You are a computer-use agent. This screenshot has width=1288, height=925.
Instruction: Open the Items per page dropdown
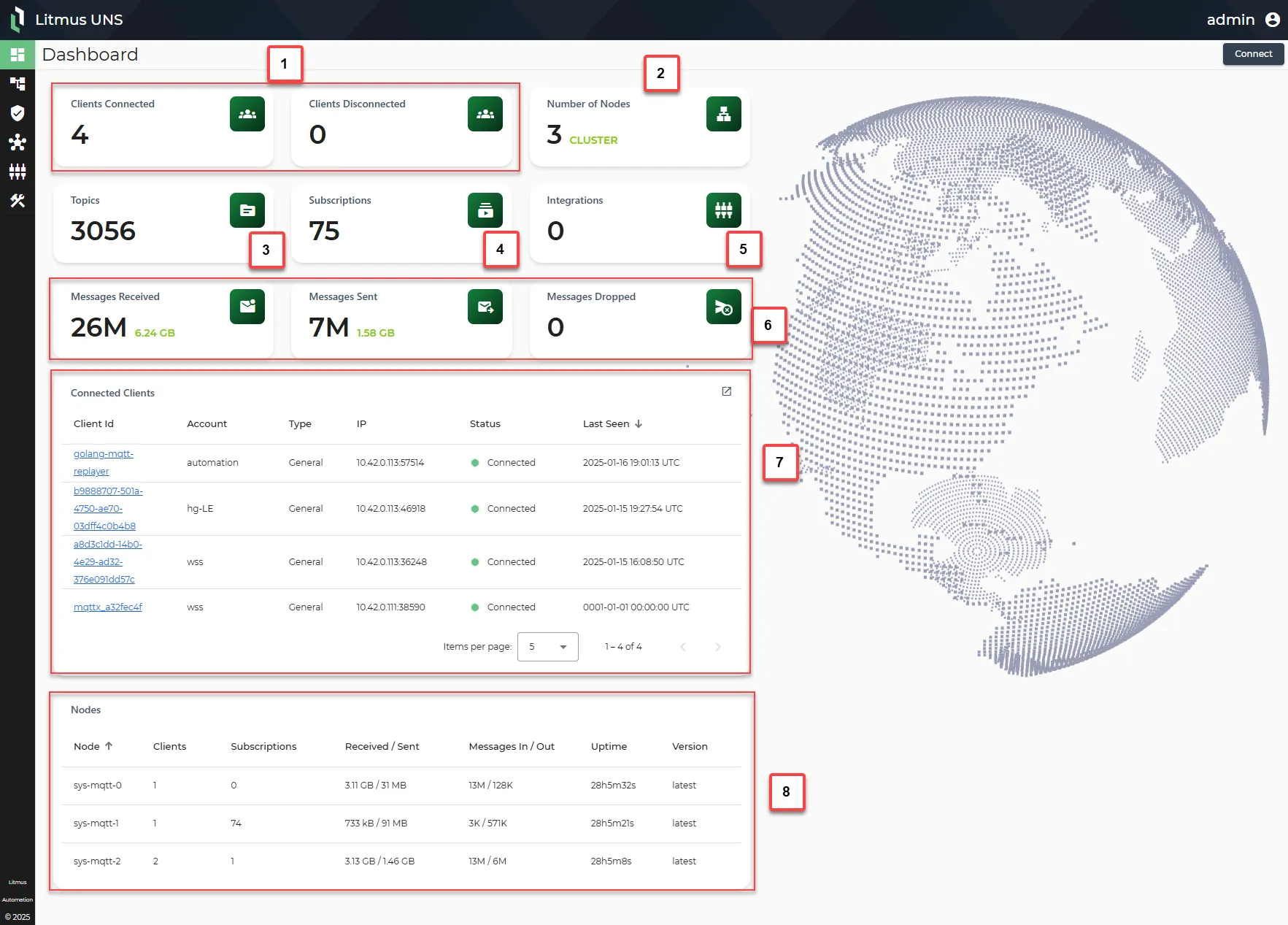(548, 647)
